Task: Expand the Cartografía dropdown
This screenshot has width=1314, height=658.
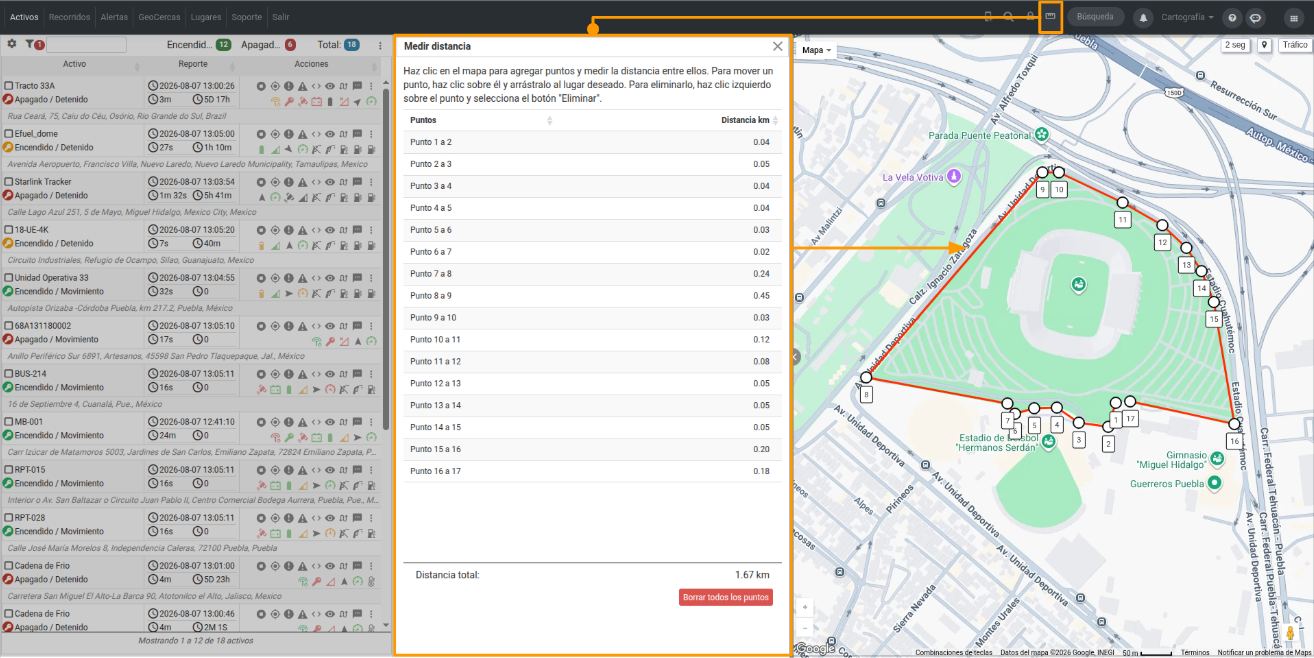Action: (x=1187, y=17)
